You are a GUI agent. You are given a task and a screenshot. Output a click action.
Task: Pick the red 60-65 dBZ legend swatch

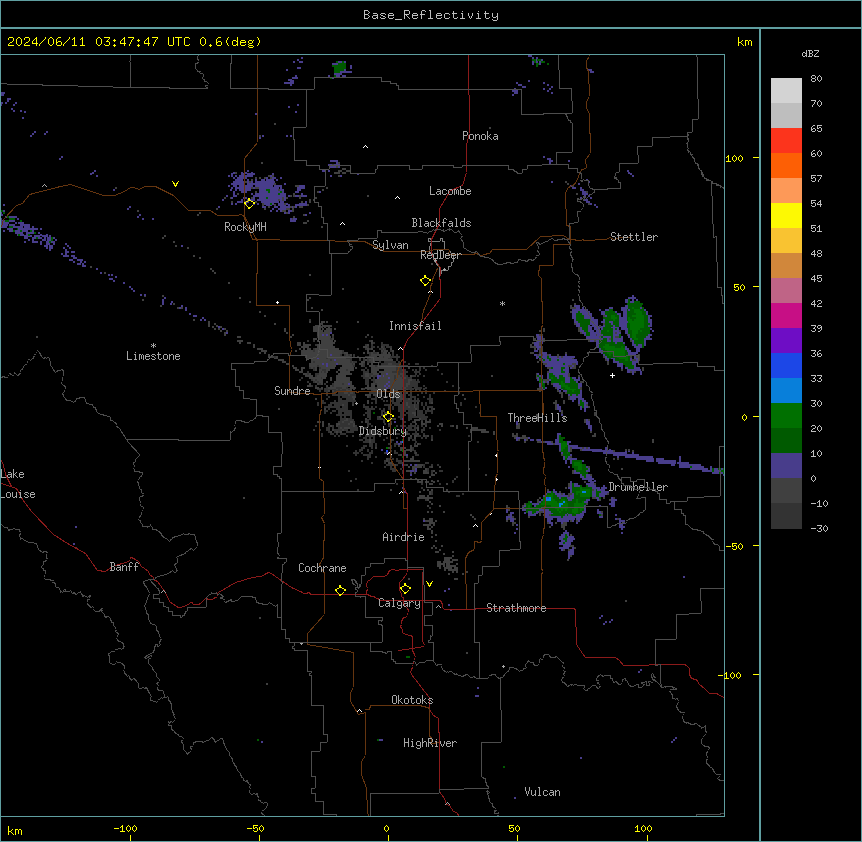point(786,141)
